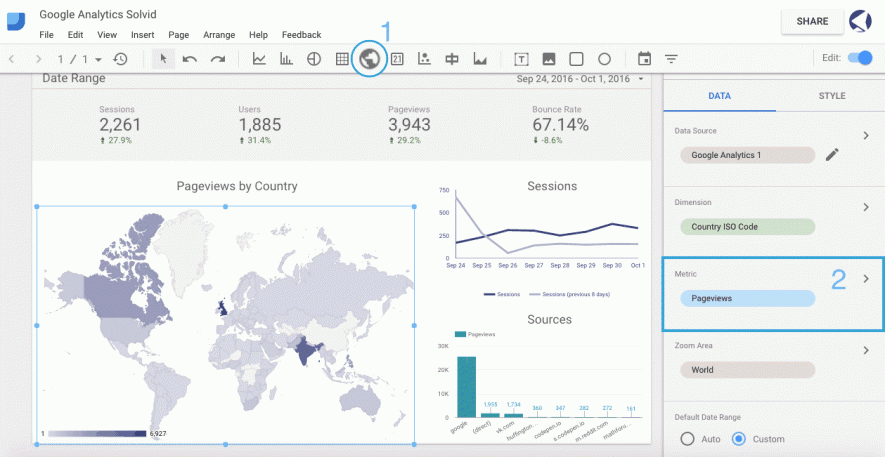Screen dimensions: 885x457
Task: Insert a geo map chart
Action: coord(369,59)
